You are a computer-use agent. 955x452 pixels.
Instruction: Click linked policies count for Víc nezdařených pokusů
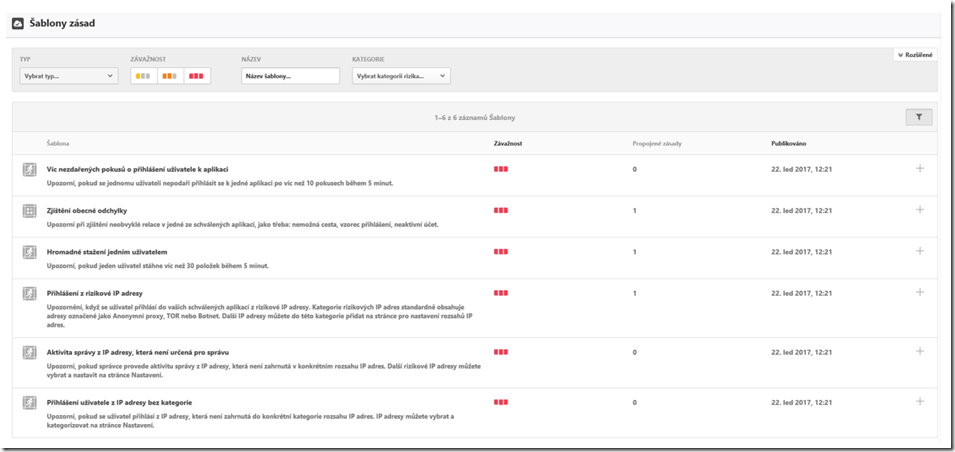click(634, 169)
